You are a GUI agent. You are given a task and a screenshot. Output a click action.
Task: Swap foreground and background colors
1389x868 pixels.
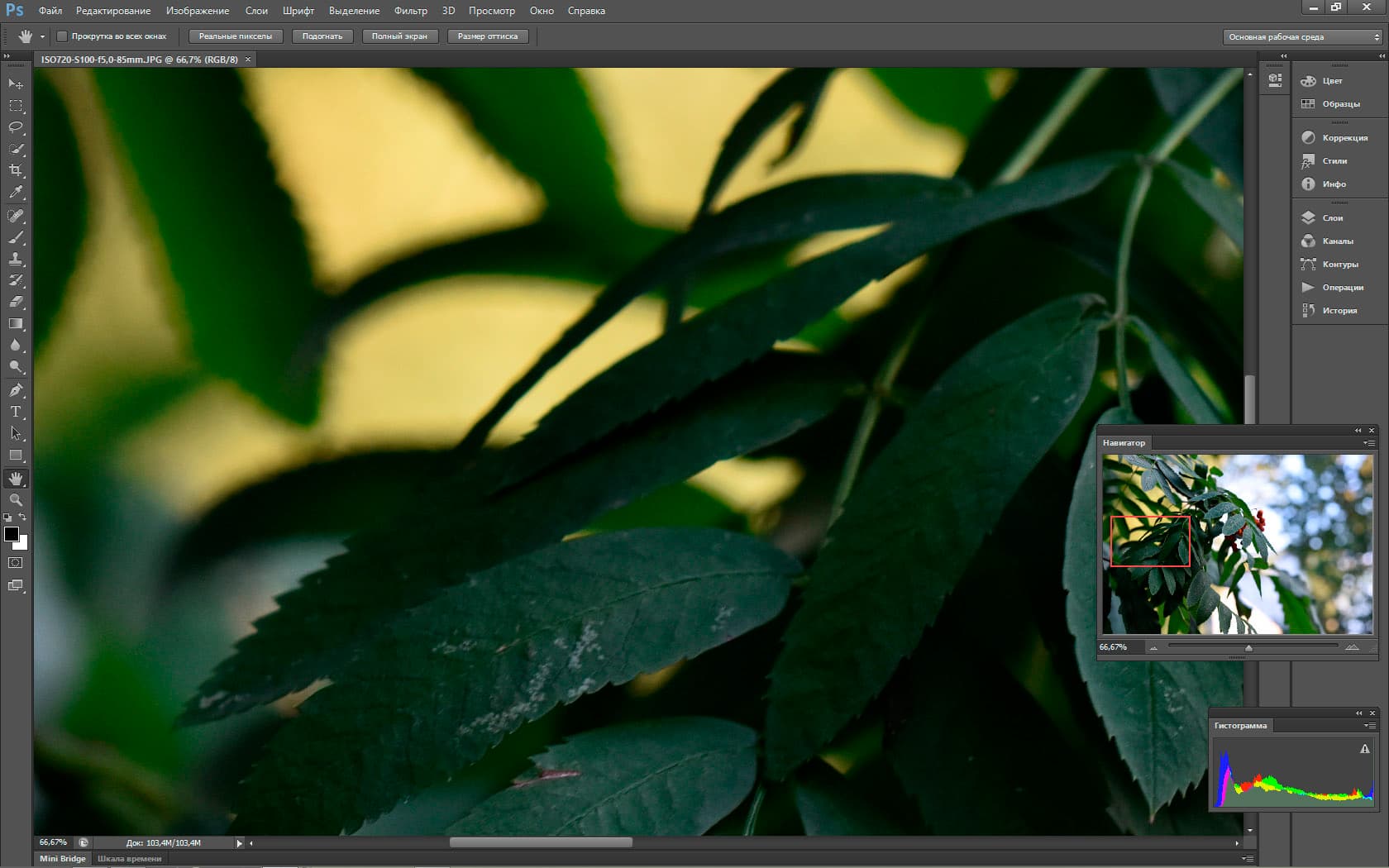point(23,517)
